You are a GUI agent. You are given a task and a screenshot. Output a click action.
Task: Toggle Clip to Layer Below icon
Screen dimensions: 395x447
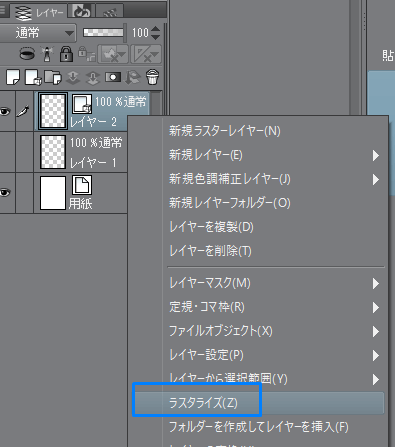point(27,54)
